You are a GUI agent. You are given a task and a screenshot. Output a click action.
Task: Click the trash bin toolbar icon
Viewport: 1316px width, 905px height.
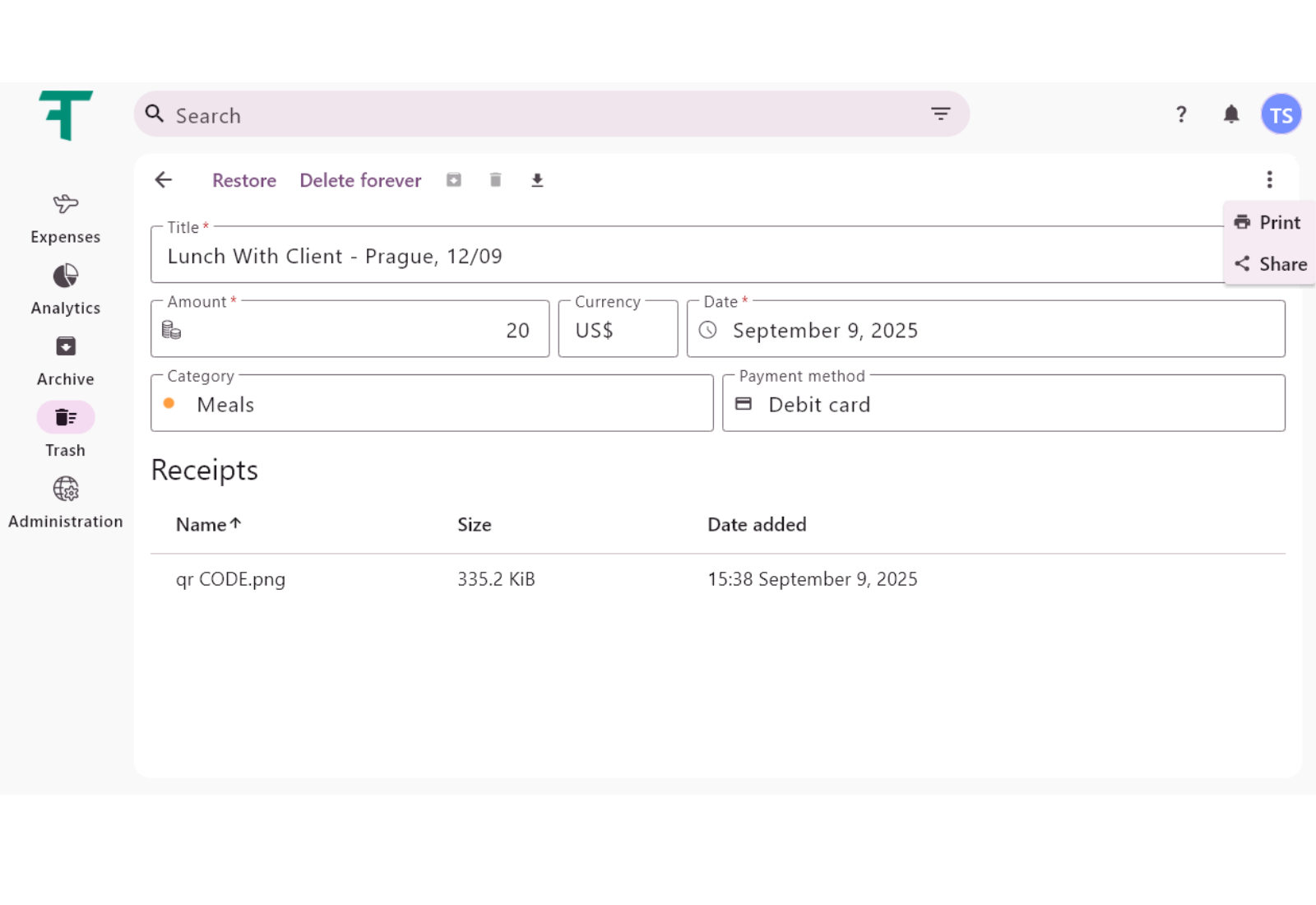(495, 180)
